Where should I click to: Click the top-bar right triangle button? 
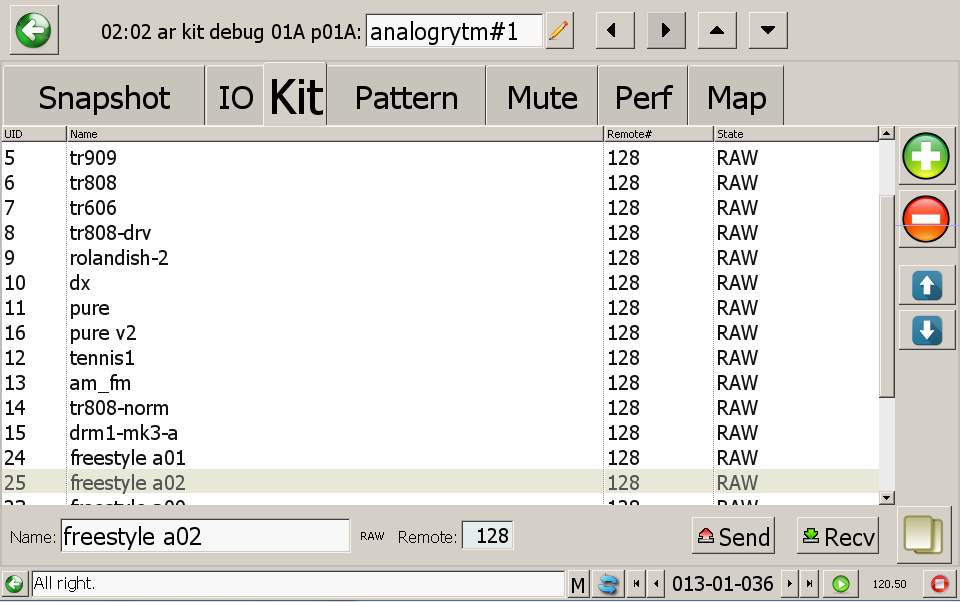tap(665, 30)
